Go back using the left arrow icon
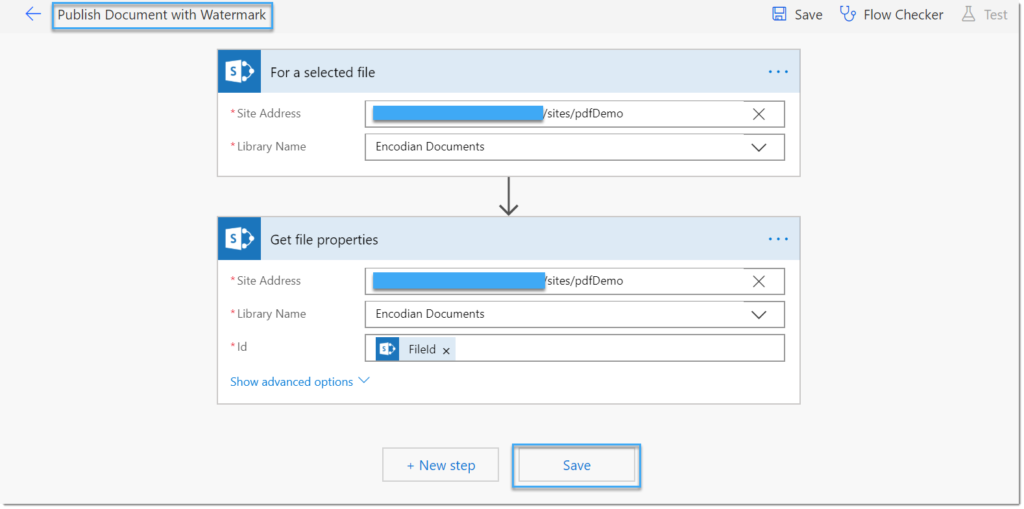Viewport: 1024px width, 509px height. [x=33, y=14]
